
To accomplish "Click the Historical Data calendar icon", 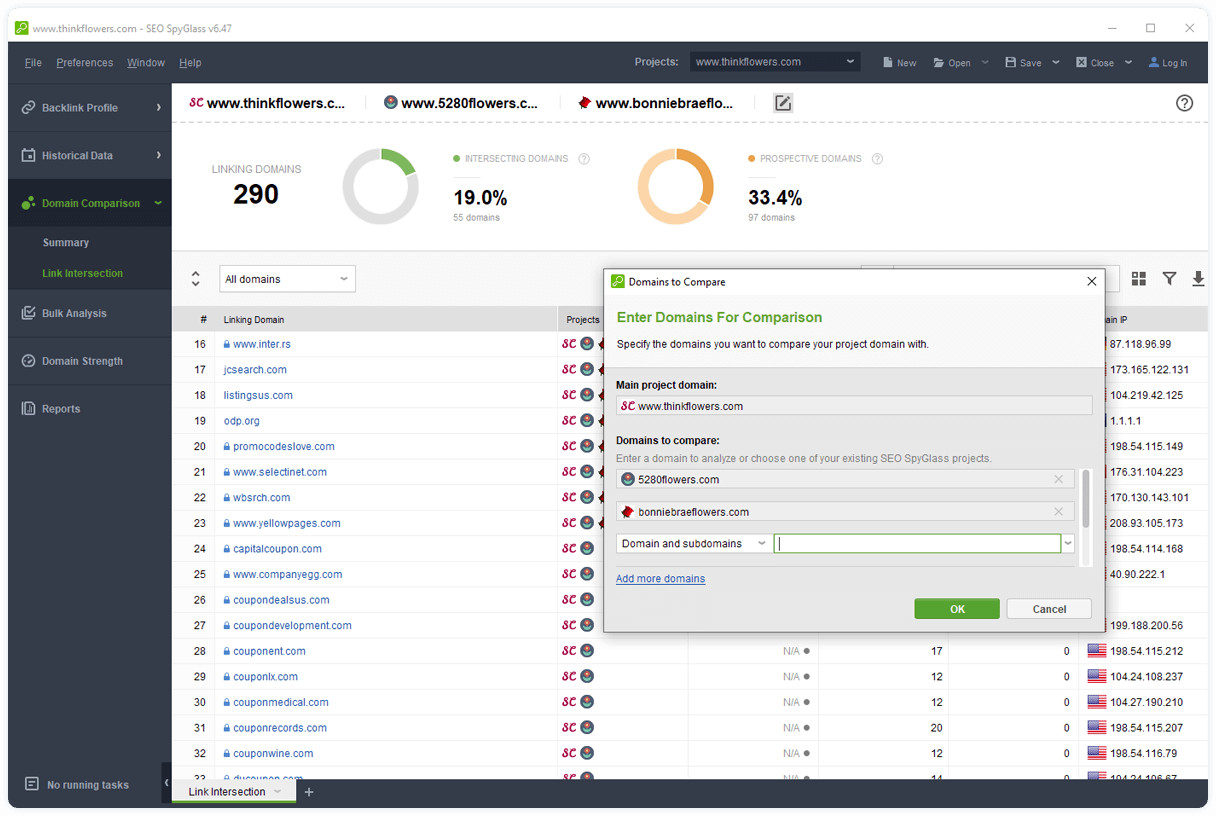I will coord(28,156).
